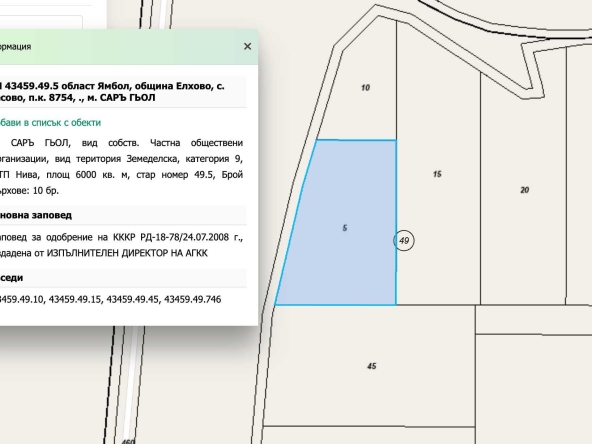The width and height of the screenshot is (592, 444).
Task: Click the circled 49 section marker
Action: coord(404,240)
